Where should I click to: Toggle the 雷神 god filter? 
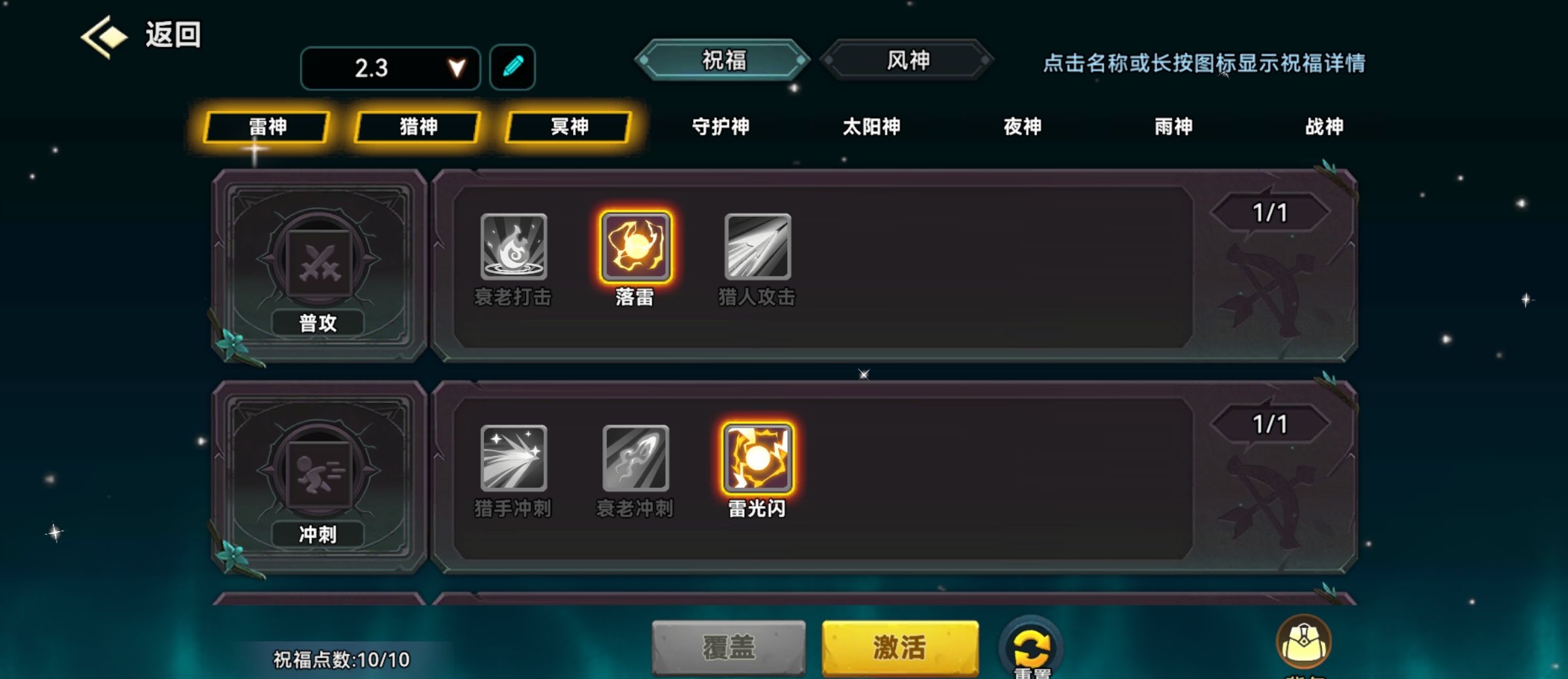click(267, 127)
